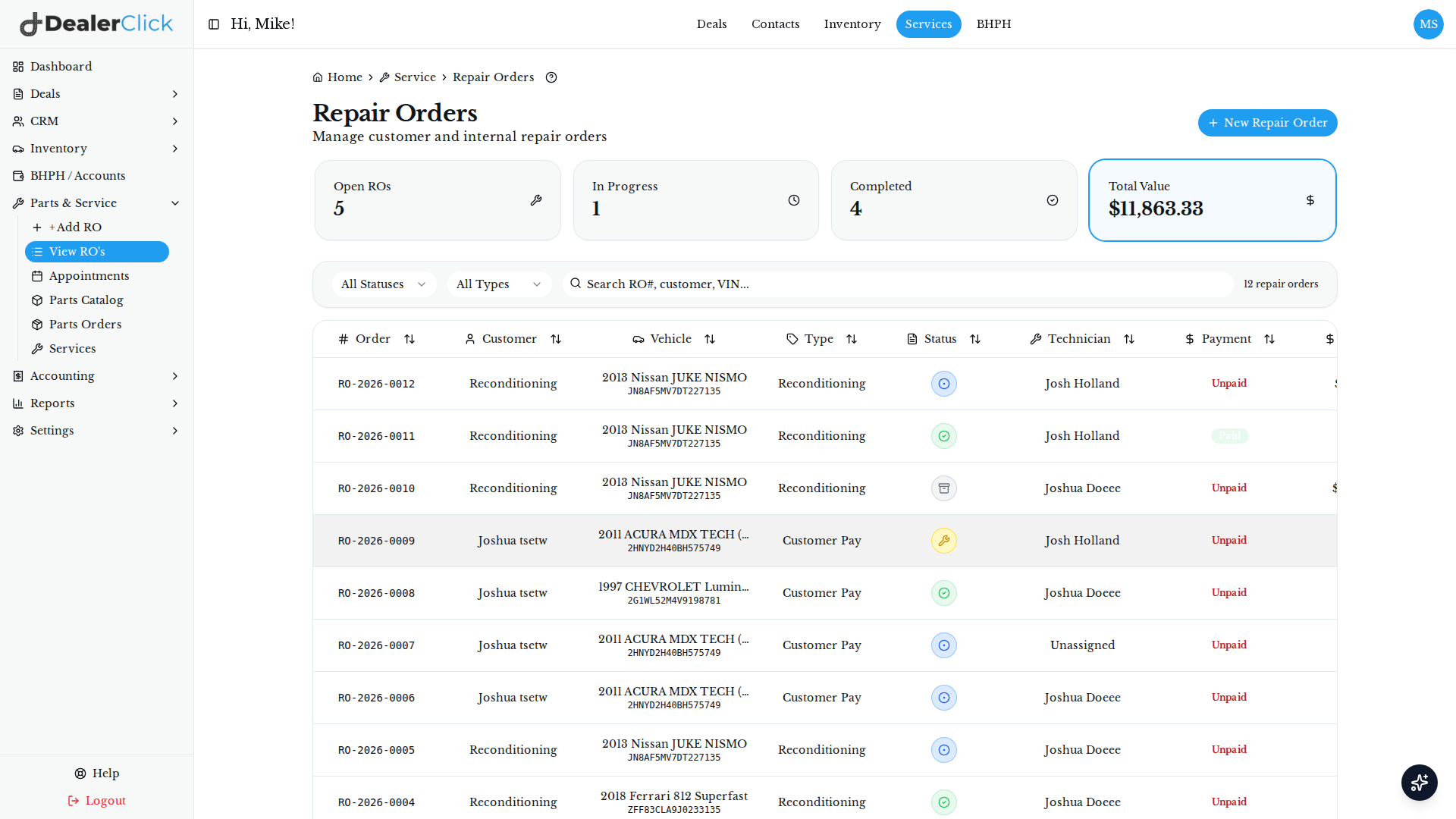Click blue status icon for RO-2026-0007
The image size is (1456, 819).
click(944, 645)
